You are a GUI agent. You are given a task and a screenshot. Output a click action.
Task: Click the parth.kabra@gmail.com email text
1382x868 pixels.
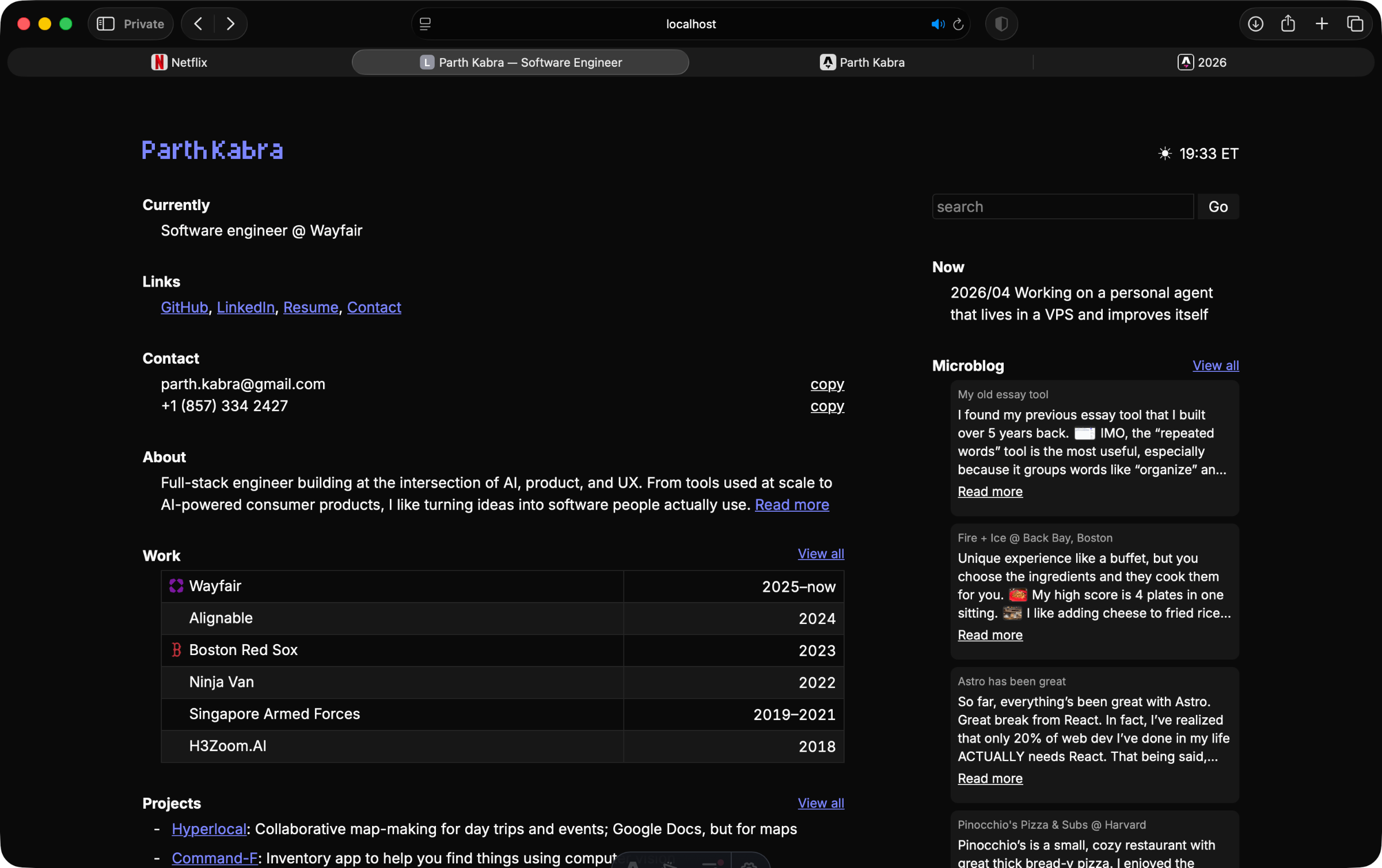pyautogui.click(x=243, y=384)
